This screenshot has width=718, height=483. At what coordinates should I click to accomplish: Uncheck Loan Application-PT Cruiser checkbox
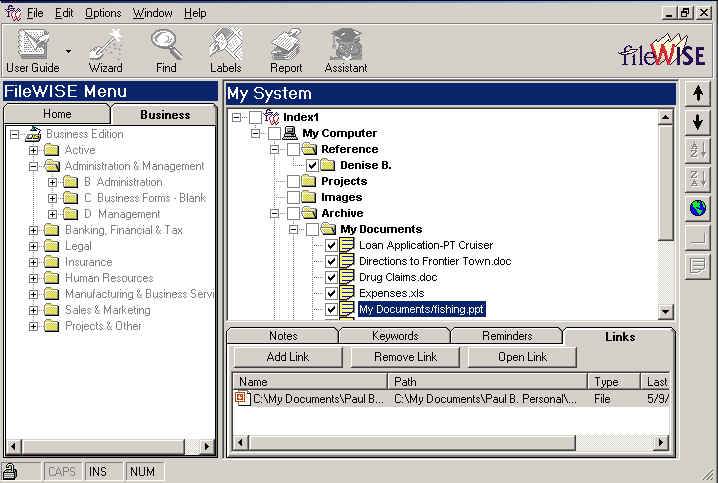click(331, 245)
